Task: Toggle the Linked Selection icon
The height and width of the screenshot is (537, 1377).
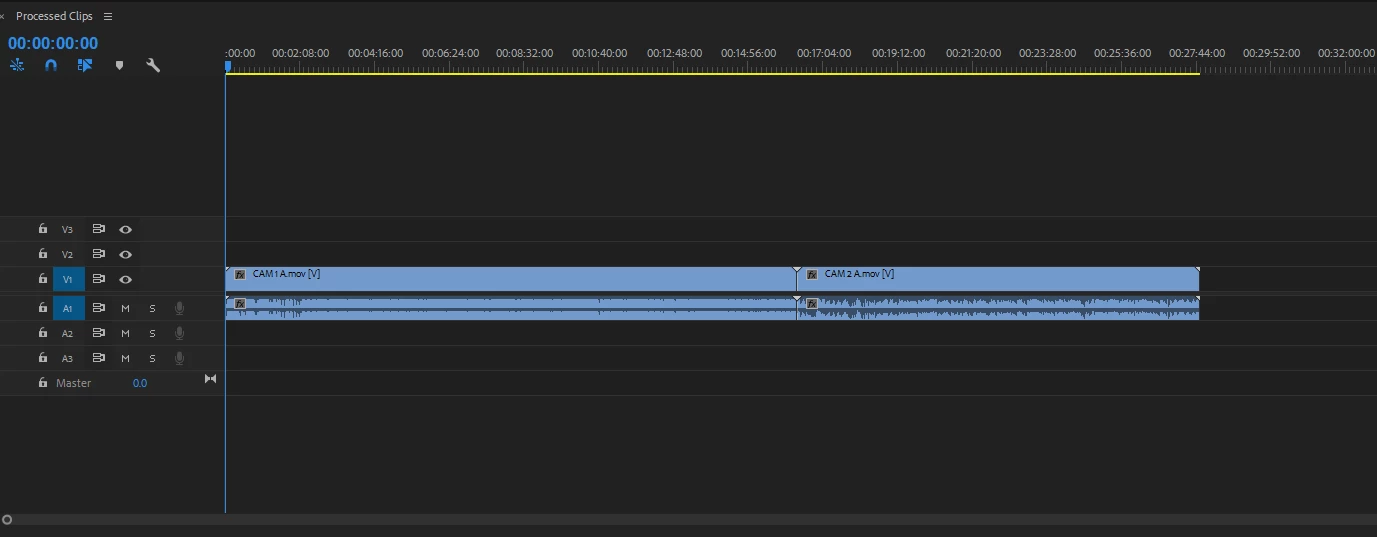Action: coord(85,65)
